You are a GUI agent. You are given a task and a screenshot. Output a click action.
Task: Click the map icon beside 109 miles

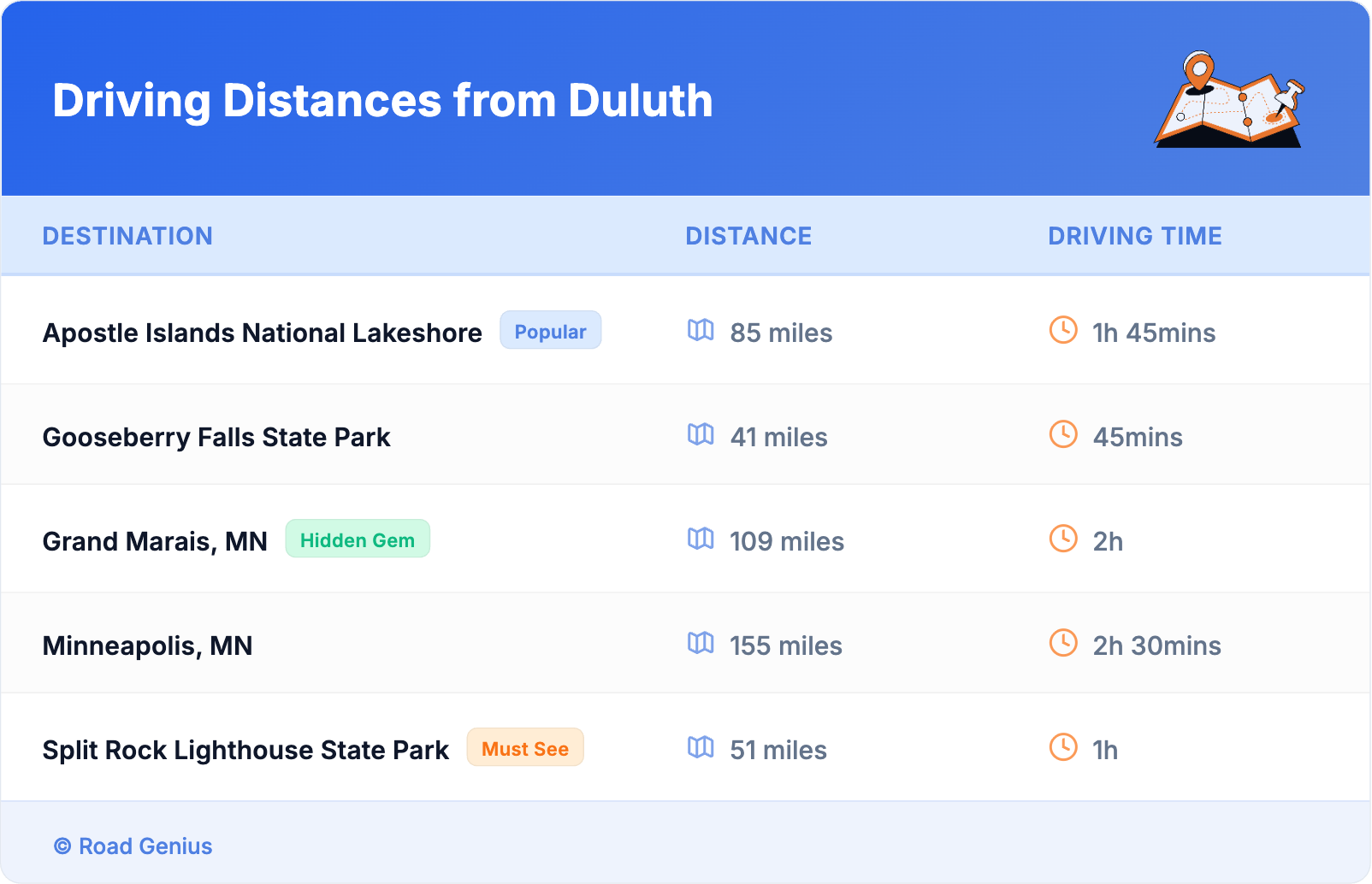point(701,539)
